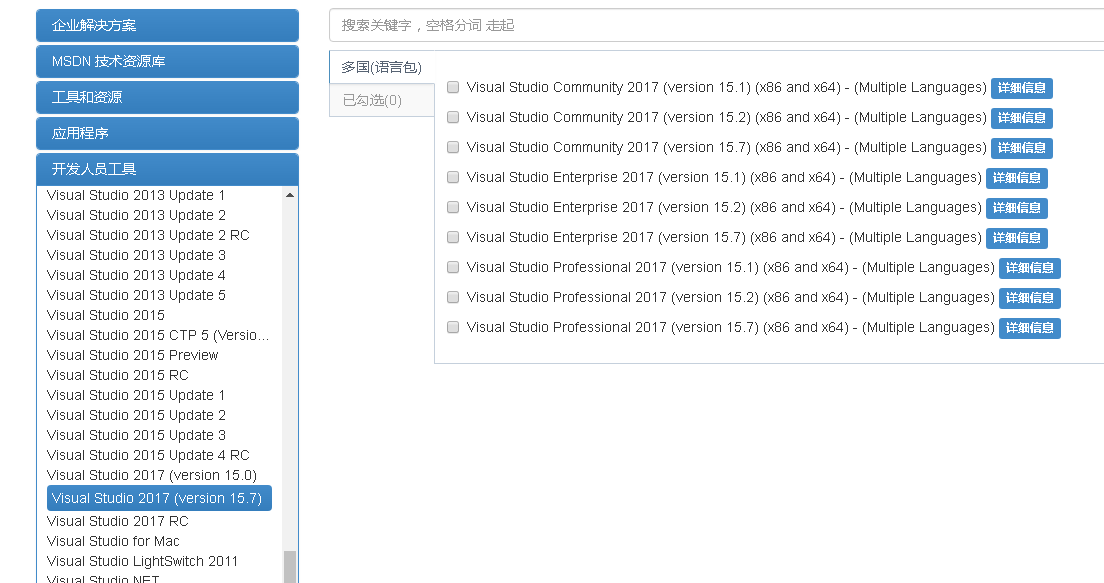Select Visual Studio 2015 Update 3
The height and width of the screenshot is (583, 1104).
(136, 435)
